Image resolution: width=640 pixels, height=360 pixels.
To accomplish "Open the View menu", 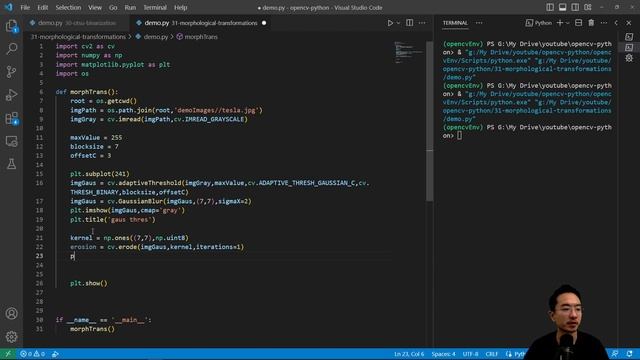I will pyautogui.click(x=95, y=7).
